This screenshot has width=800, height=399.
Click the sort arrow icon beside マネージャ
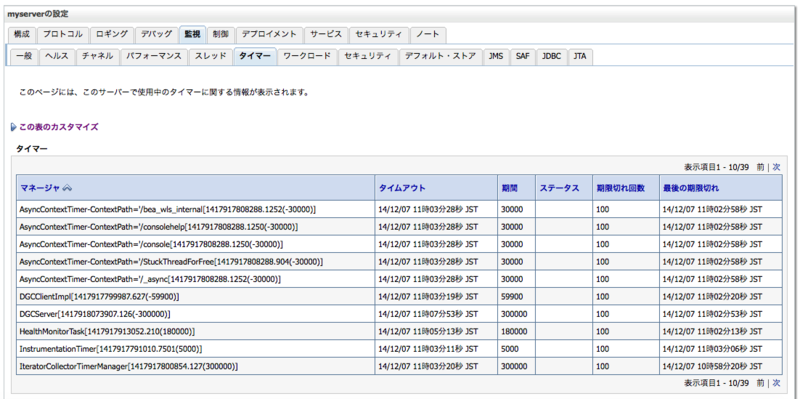coord(67,188)
